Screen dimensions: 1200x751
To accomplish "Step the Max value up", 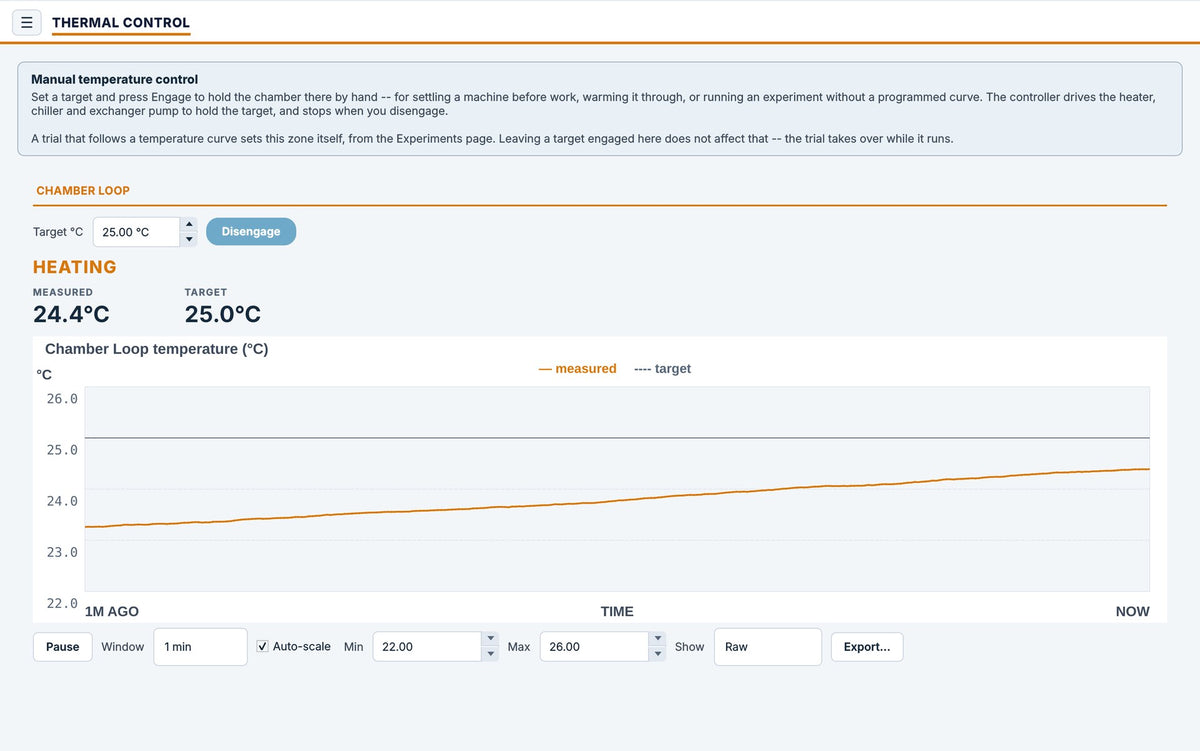I will tap(657, 639).
